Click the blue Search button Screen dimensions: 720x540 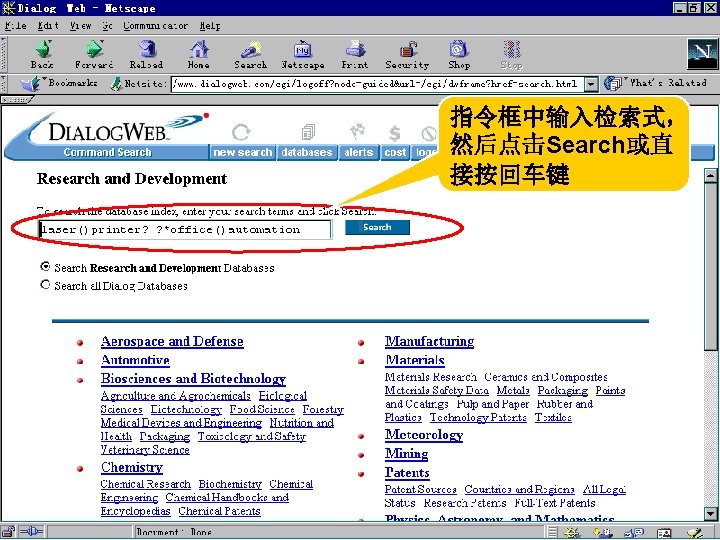(x=377, y=227)
